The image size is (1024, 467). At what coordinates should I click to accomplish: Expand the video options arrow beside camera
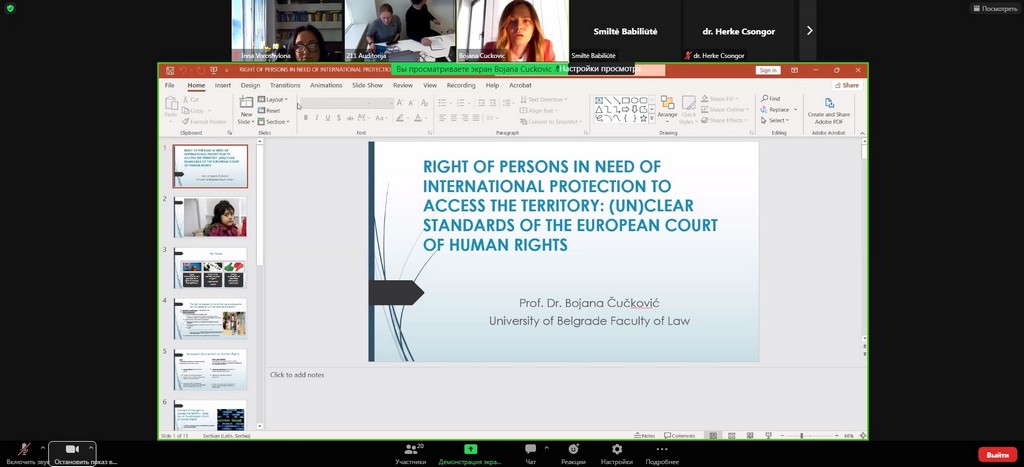(x=92, y=446)
